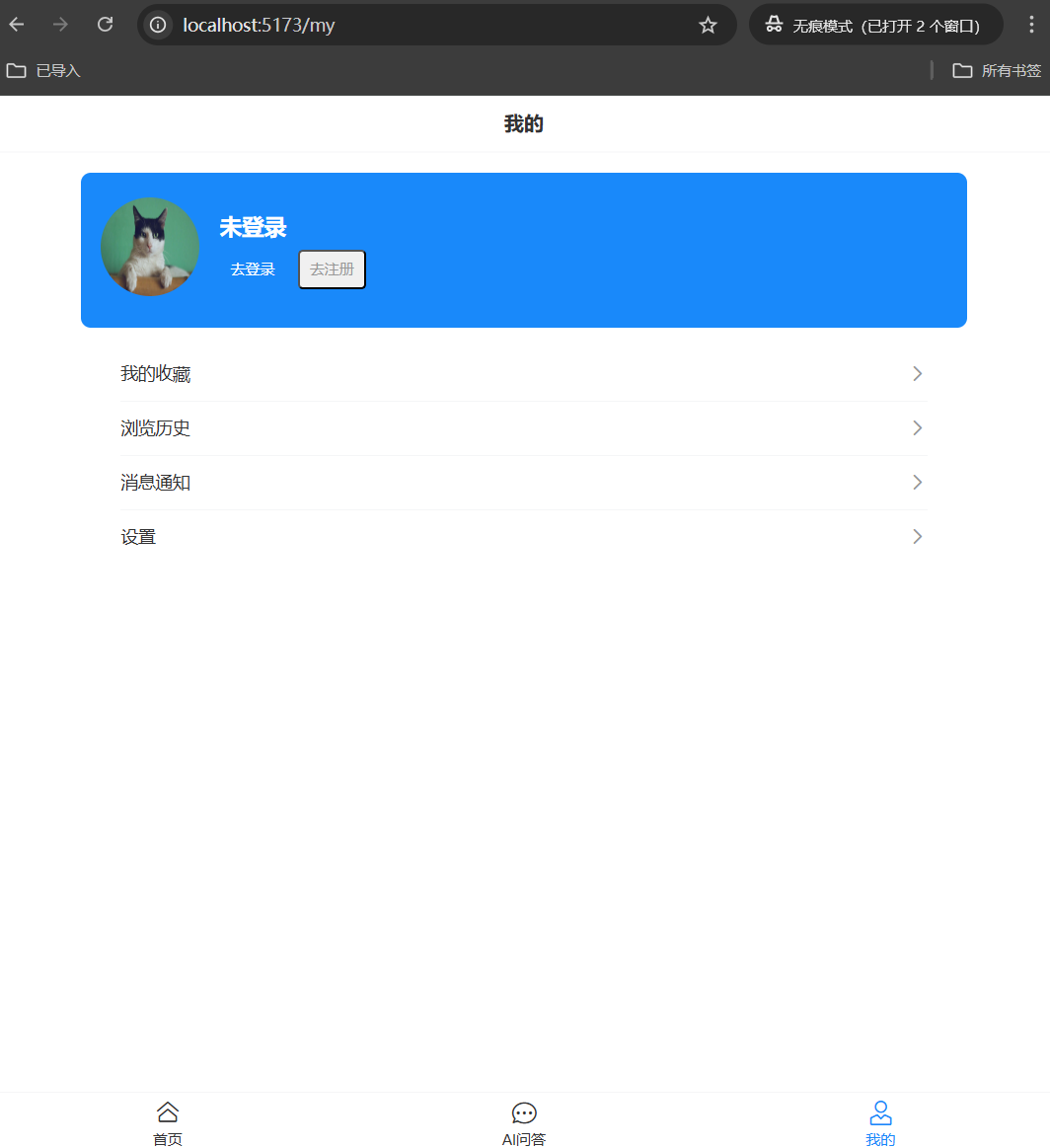Expand 消息通知 chevron arrow
This screenshot has height=1148, width=1050.
pyautogui.click(x=917, y=483)
